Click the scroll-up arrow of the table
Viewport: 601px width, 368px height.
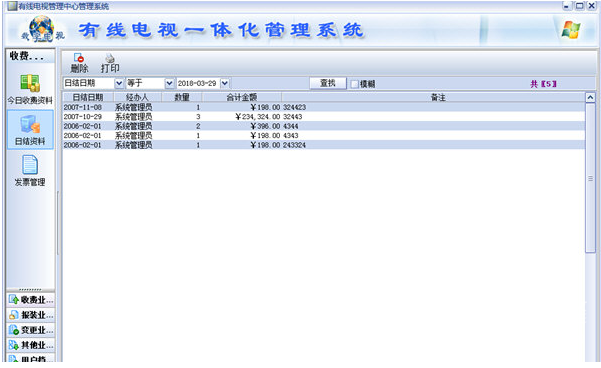click(x=590, y=97)
